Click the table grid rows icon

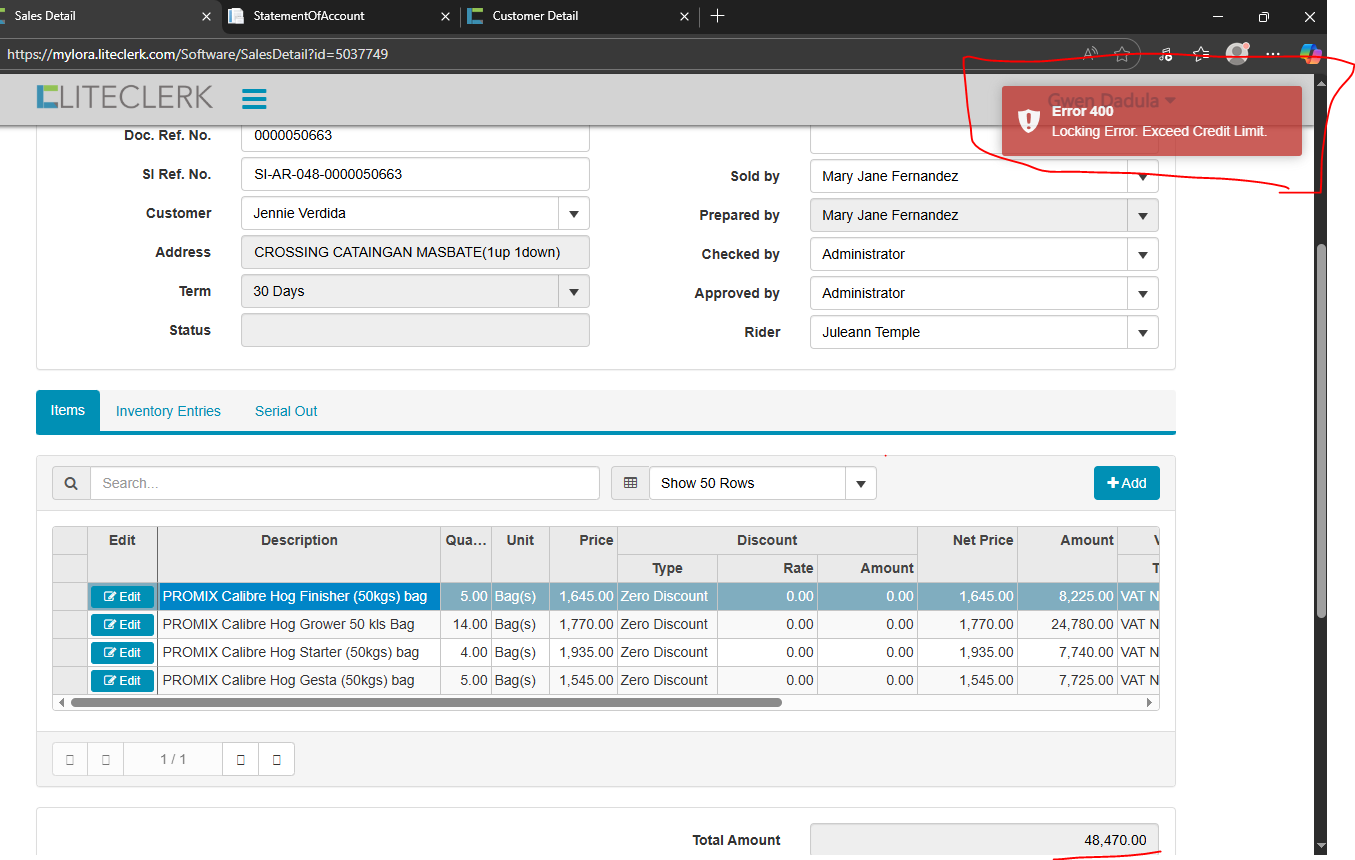tap(630, 483)
